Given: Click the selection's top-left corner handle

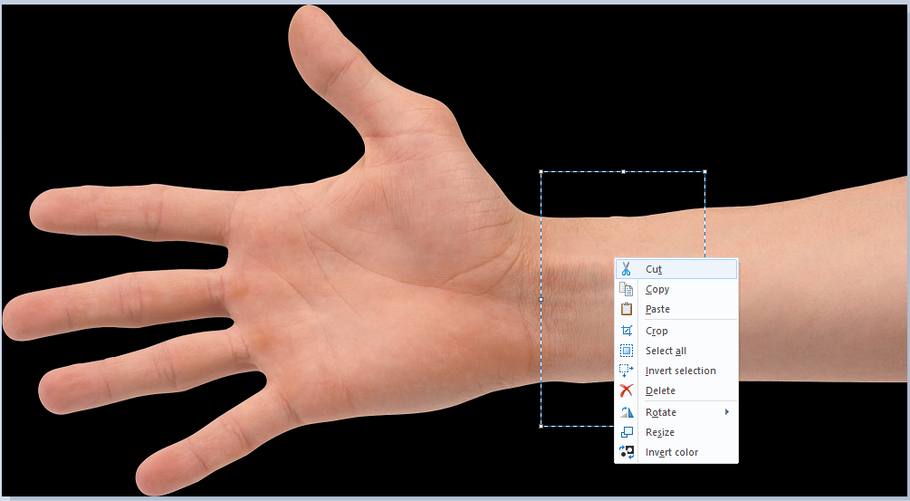Looking at the screenshot, I should click(541, 172).
